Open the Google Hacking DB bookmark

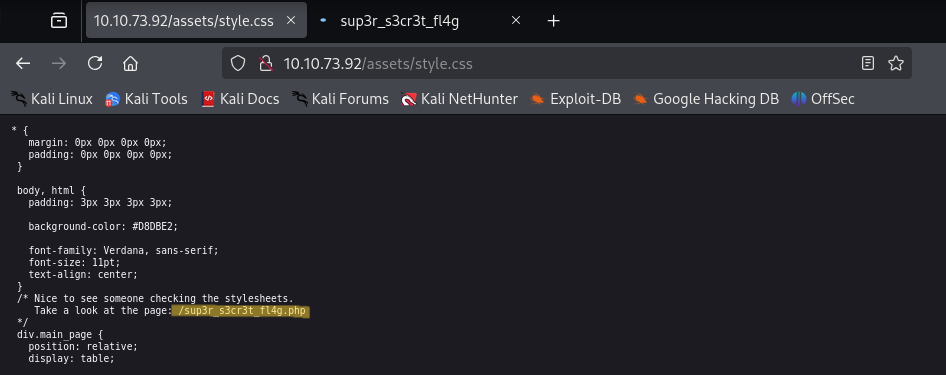[x=706, y=99]
